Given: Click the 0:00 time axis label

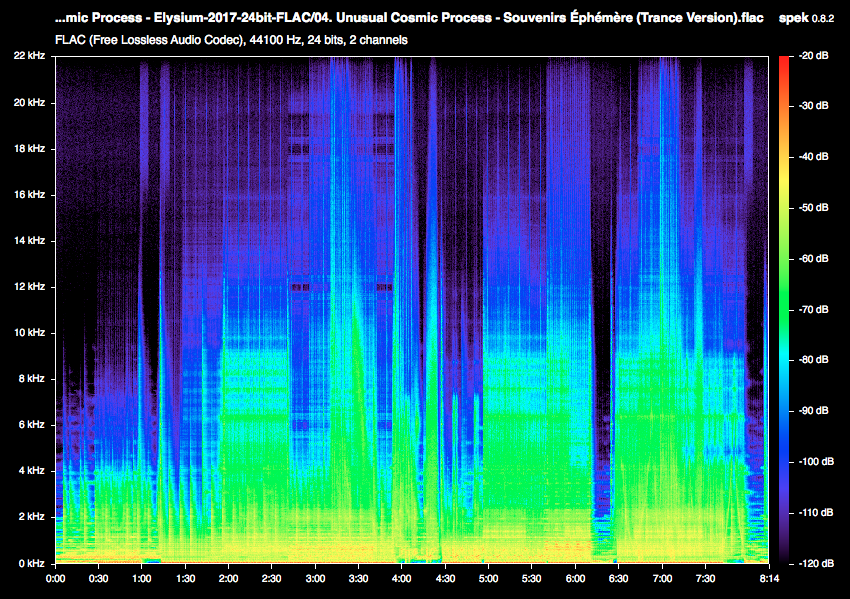Looking at the screenshot, I should click(x=55, y=578).
